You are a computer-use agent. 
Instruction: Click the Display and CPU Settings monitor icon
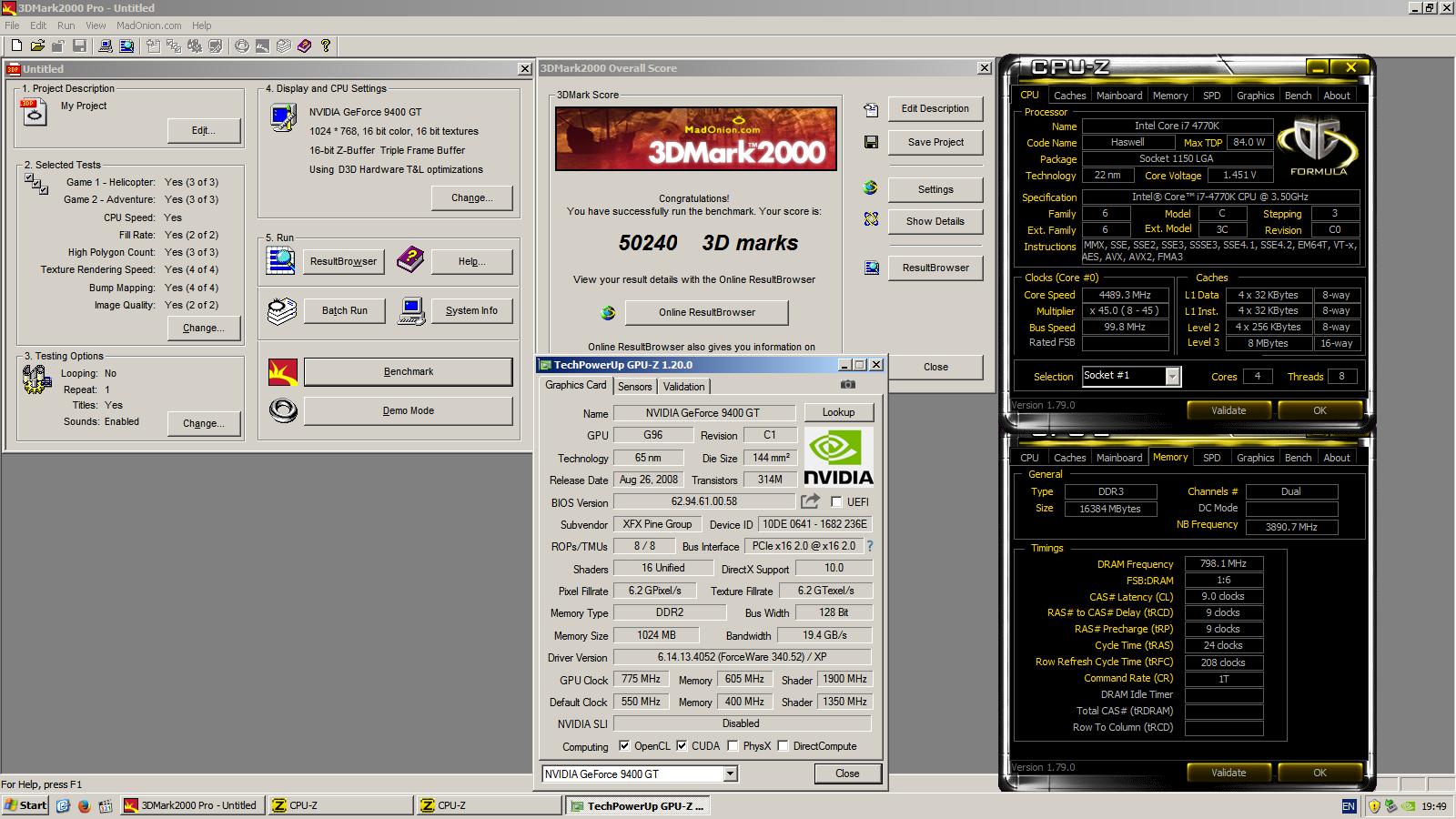point(283,118)
